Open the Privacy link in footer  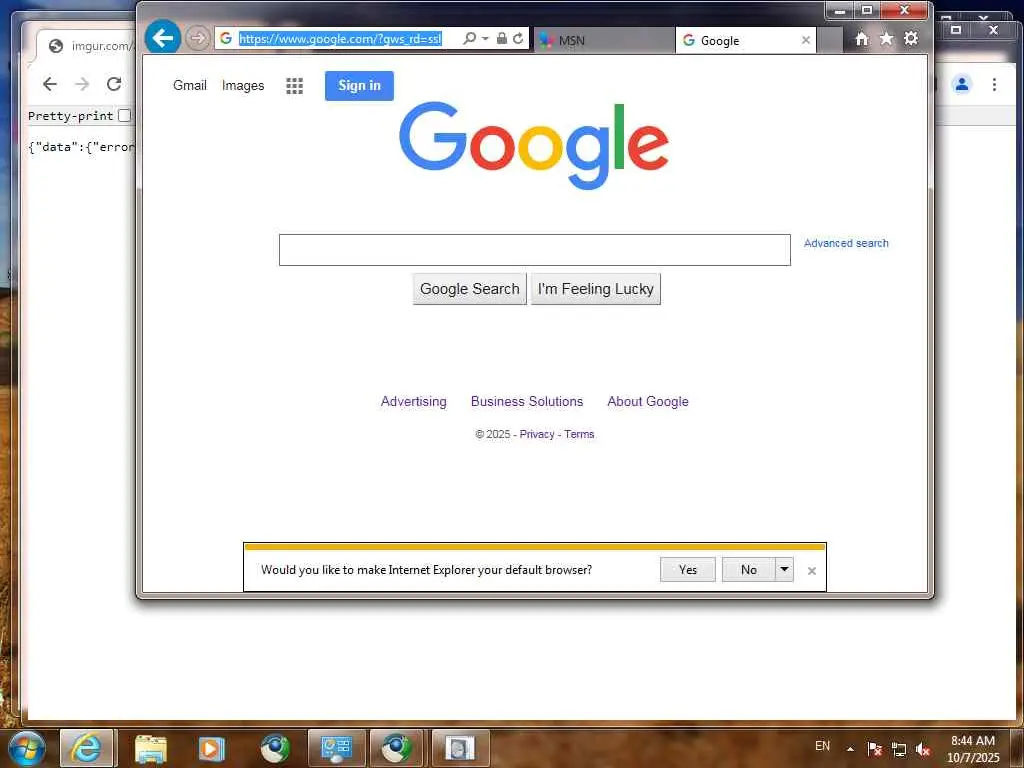pyautogui.click(x=537, y=434)
